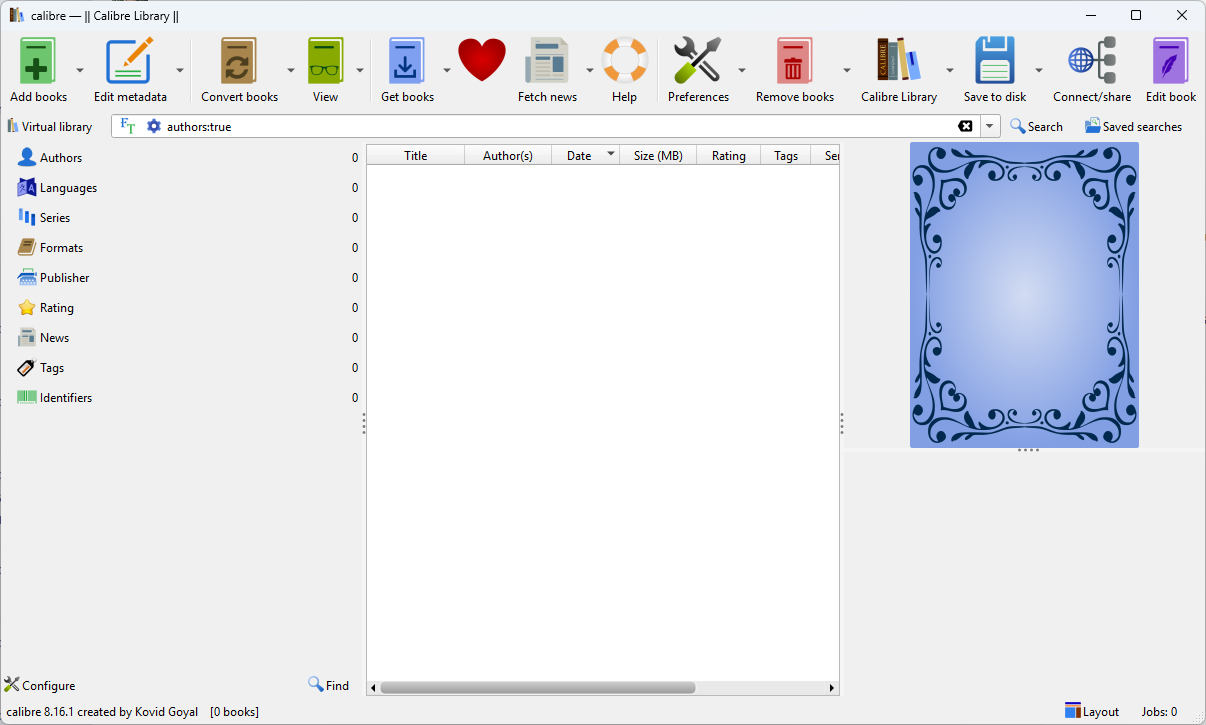Click into the search input field
The width and height of the screenshot is (1206, 725).
pyautogui.click(x=550, y=127)
